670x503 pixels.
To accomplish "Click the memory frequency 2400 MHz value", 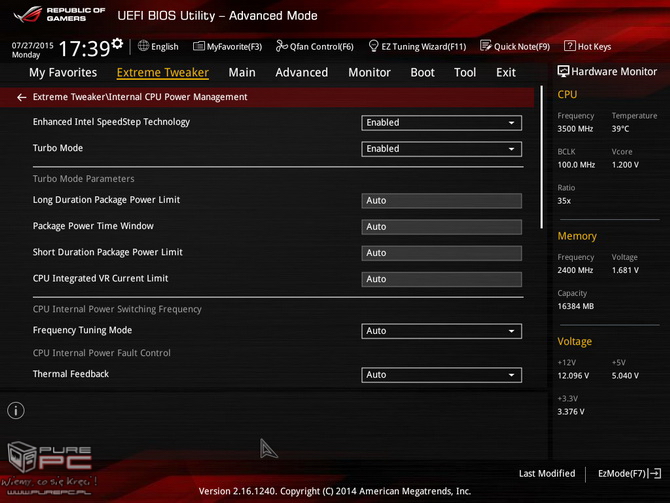I will (x=575, y=270).
